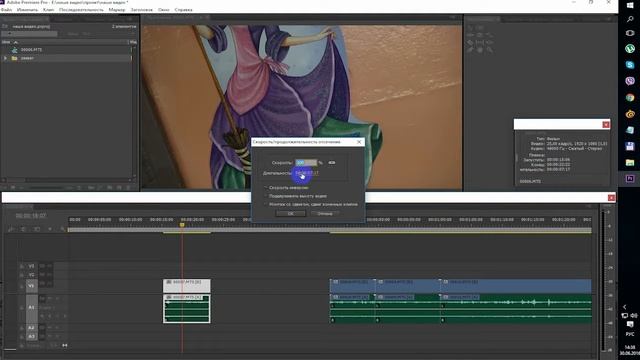Select the Slip tool

(480, 42)
